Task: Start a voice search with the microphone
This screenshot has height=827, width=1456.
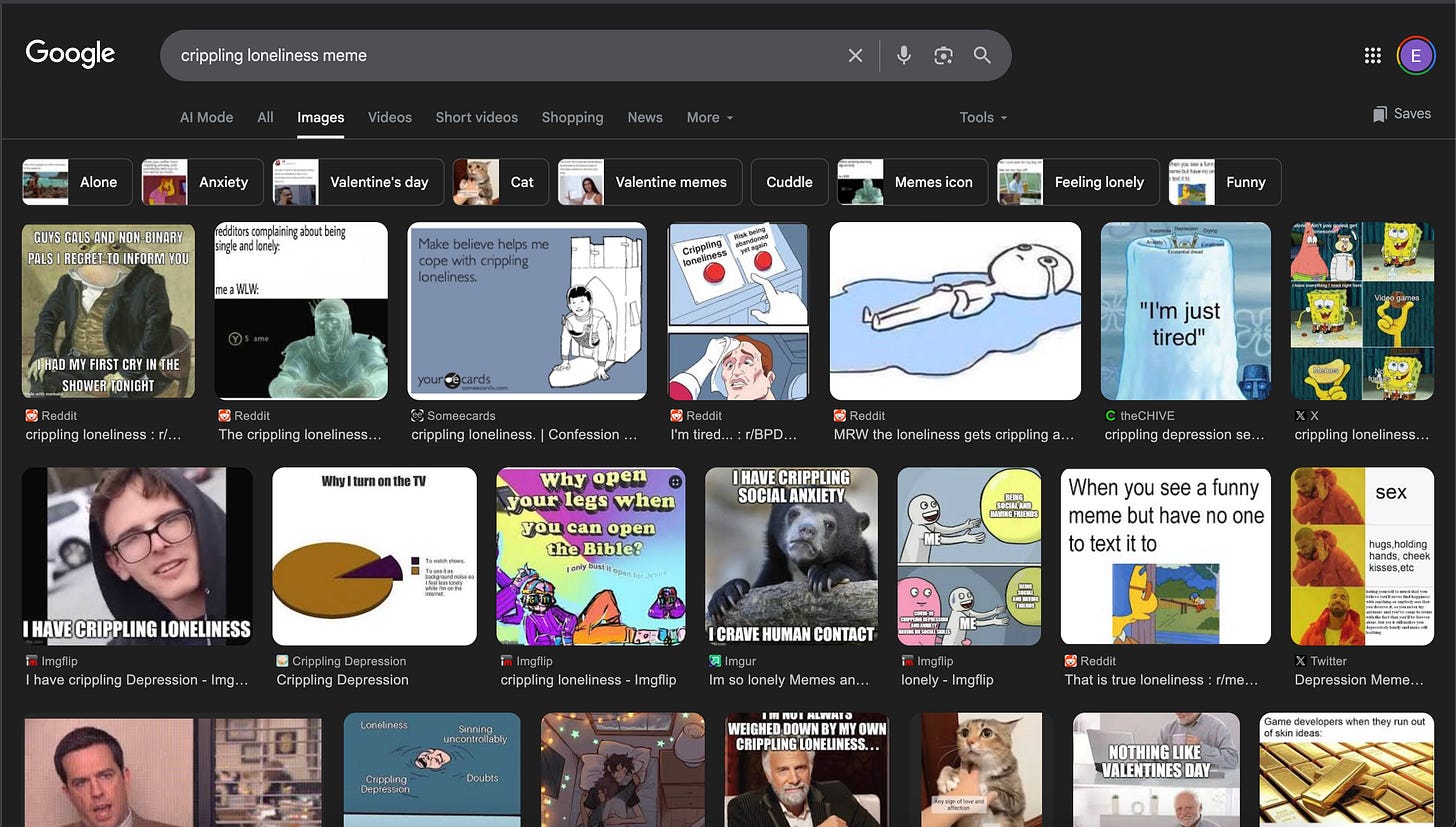Action: tap(904, 56)
